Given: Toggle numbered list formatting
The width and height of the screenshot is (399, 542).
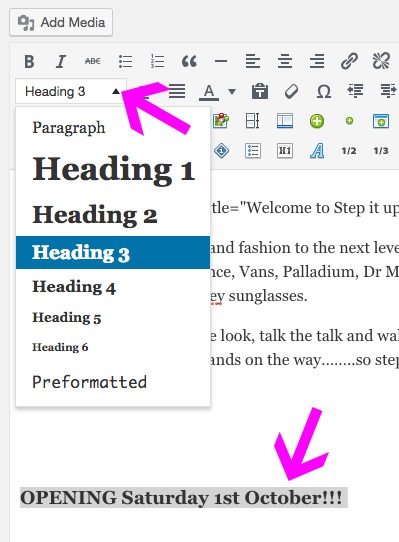Looking at the screenshot, I should click(x=157, y=62).
